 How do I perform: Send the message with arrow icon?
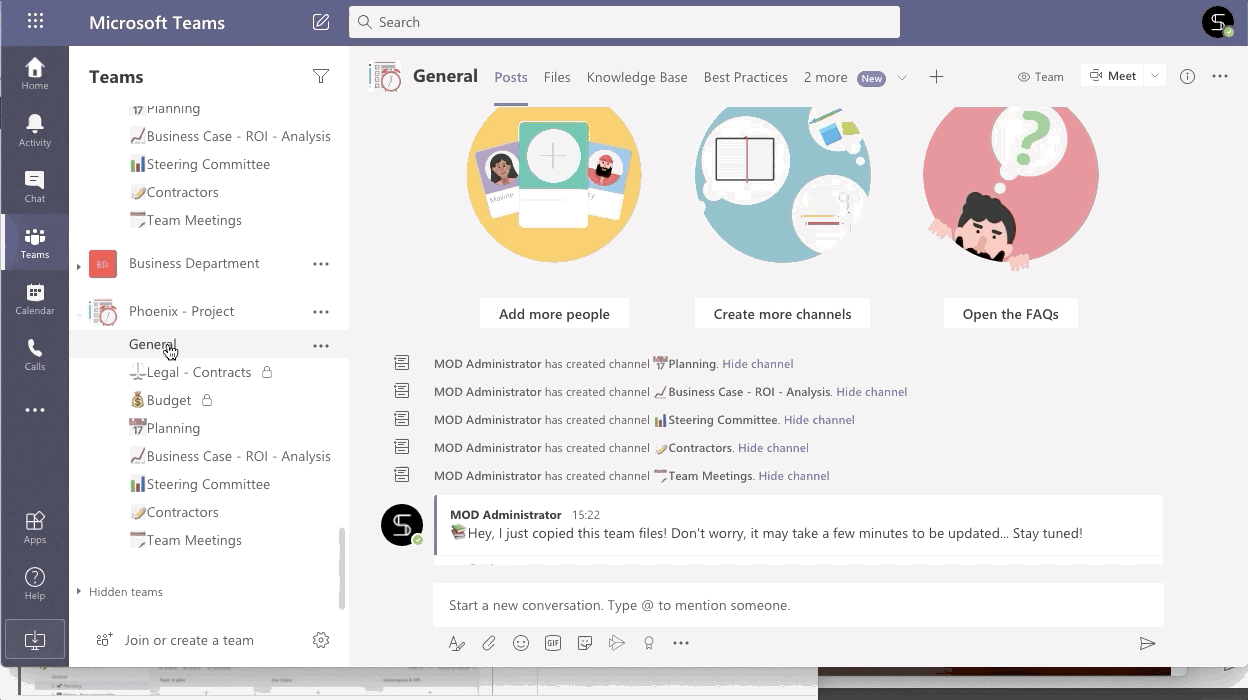click(1147, 643)
